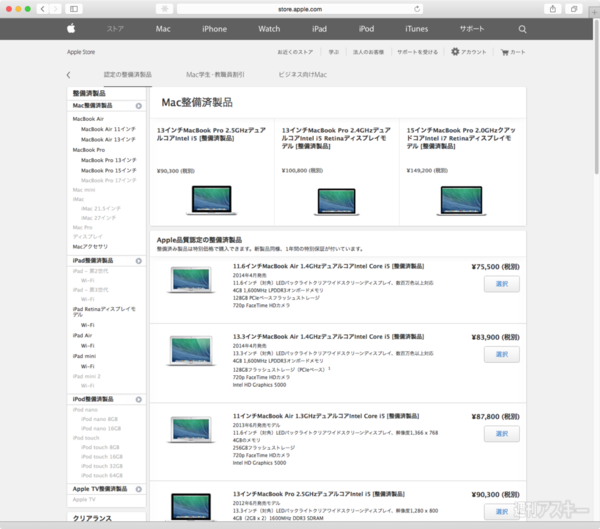The width and height of the screenshot is (600, 529).
Task: Open featured 15インチMacBook Pro 2.0GHz card title
Action: tap(461, 138)
